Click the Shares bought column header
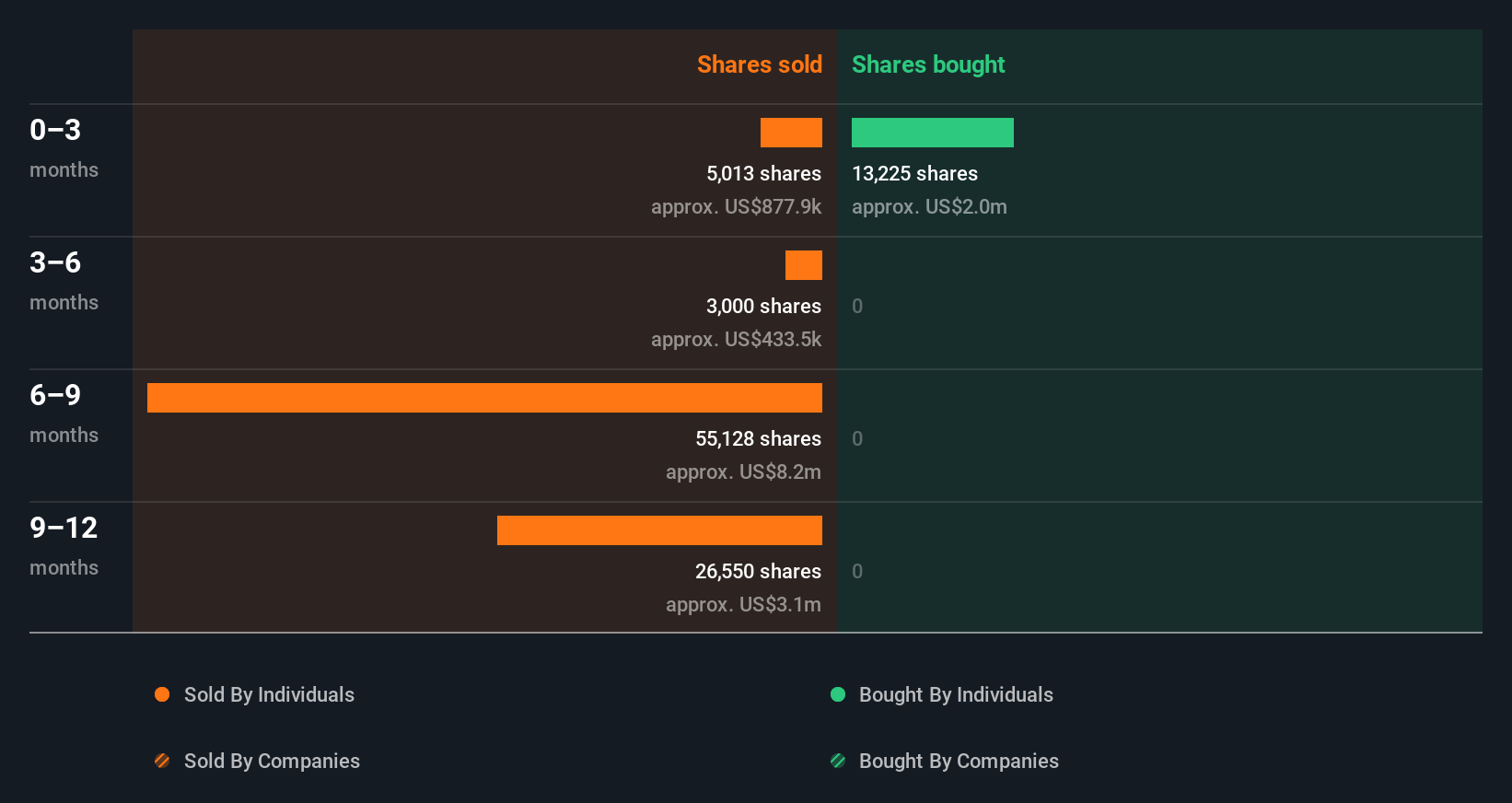The width and height of the screenshot is (1512, 803). 928,64
